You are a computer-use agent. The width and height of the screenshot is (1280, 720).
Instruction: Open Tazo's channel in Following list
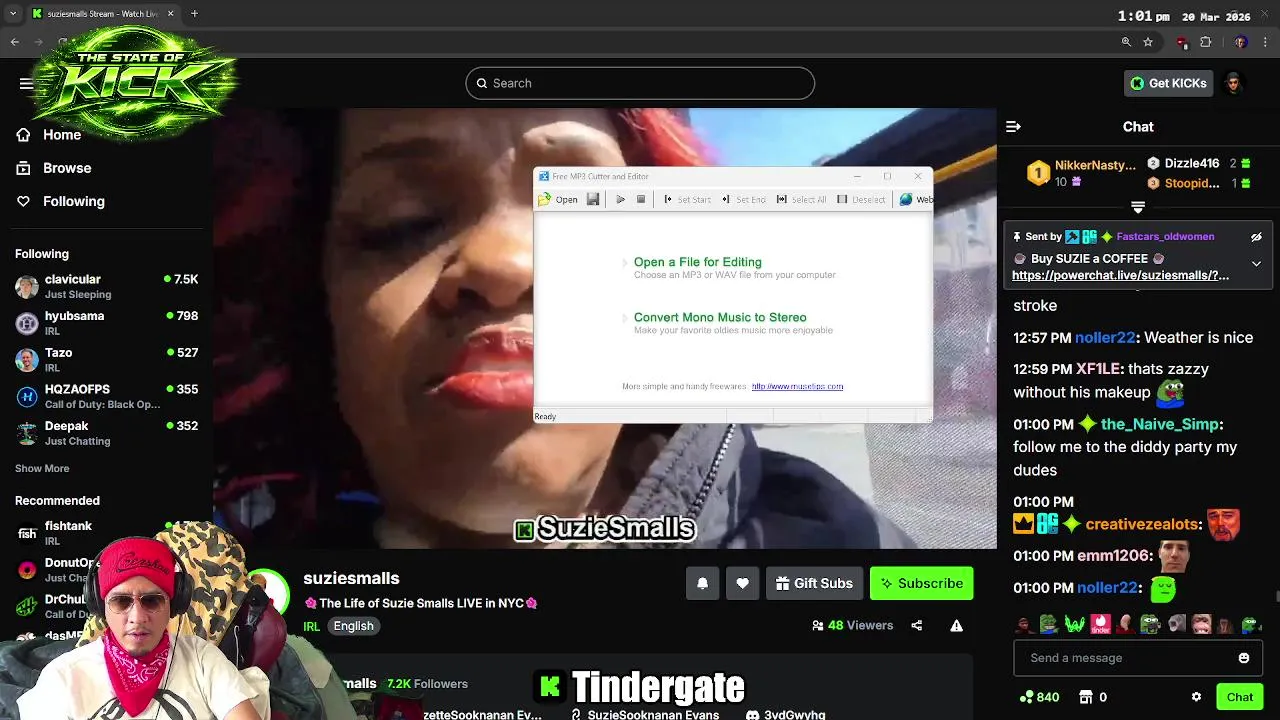(106, 360)
